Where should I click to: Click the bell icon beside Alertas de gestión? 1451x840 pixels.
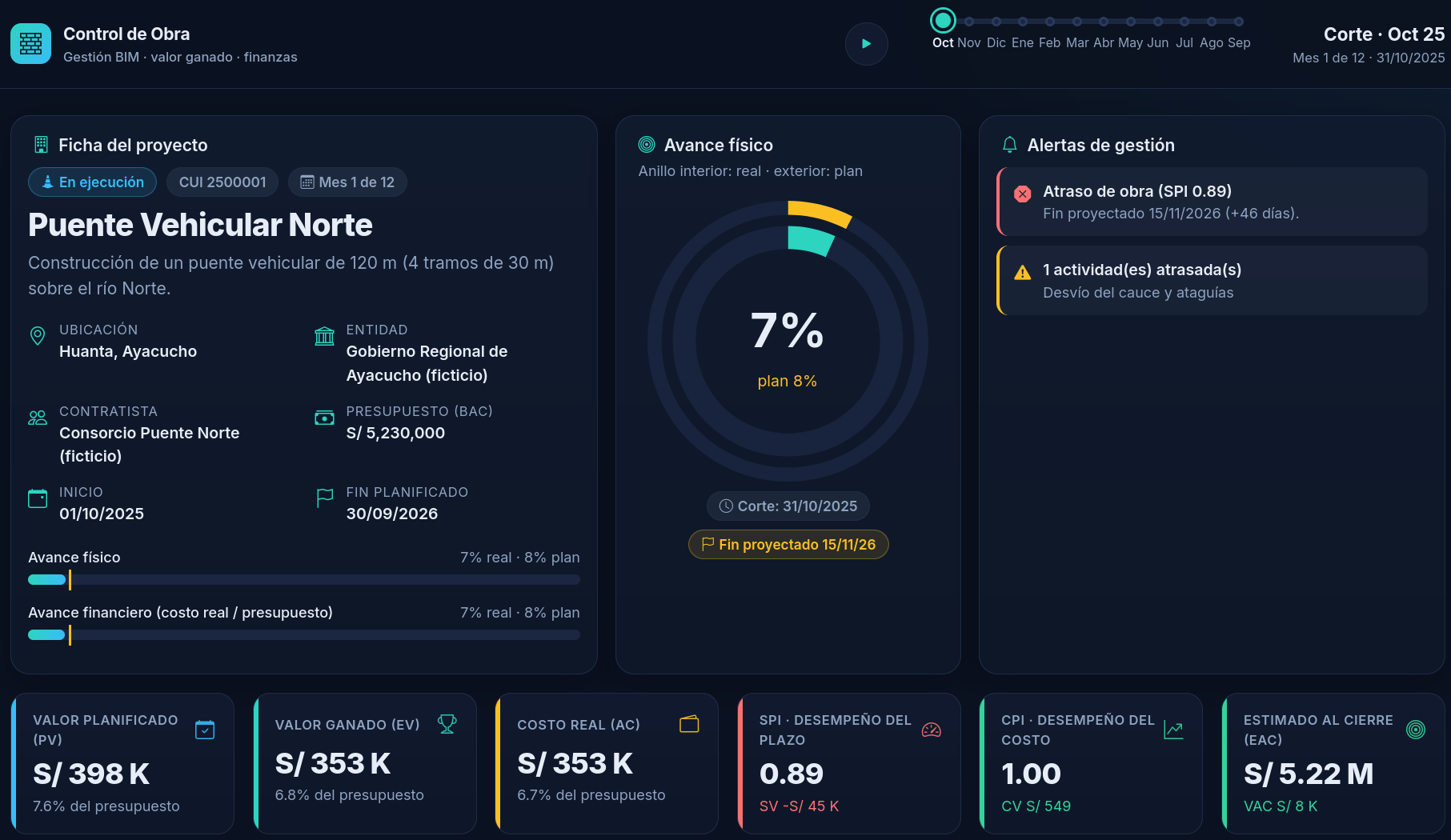1010,145
